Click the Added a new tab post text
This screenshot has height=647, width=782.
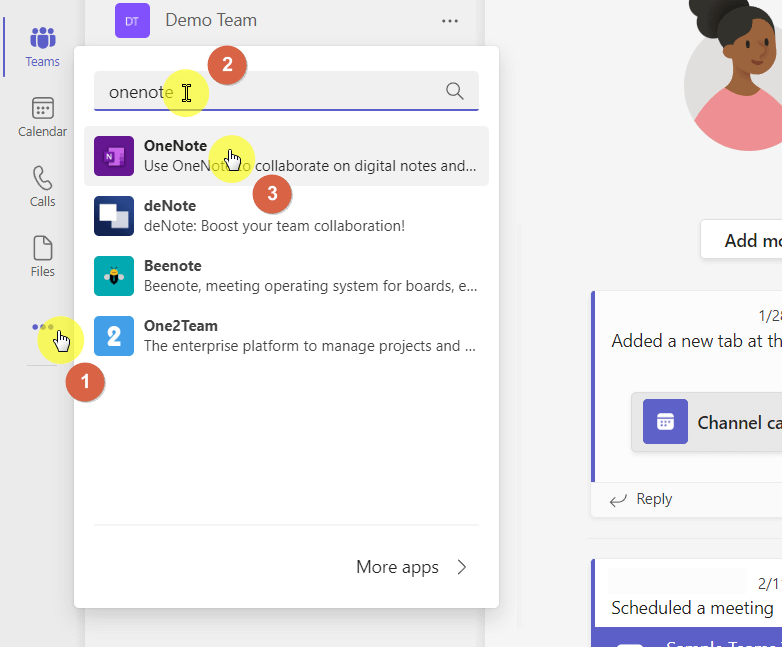click(x=696, y=341)
